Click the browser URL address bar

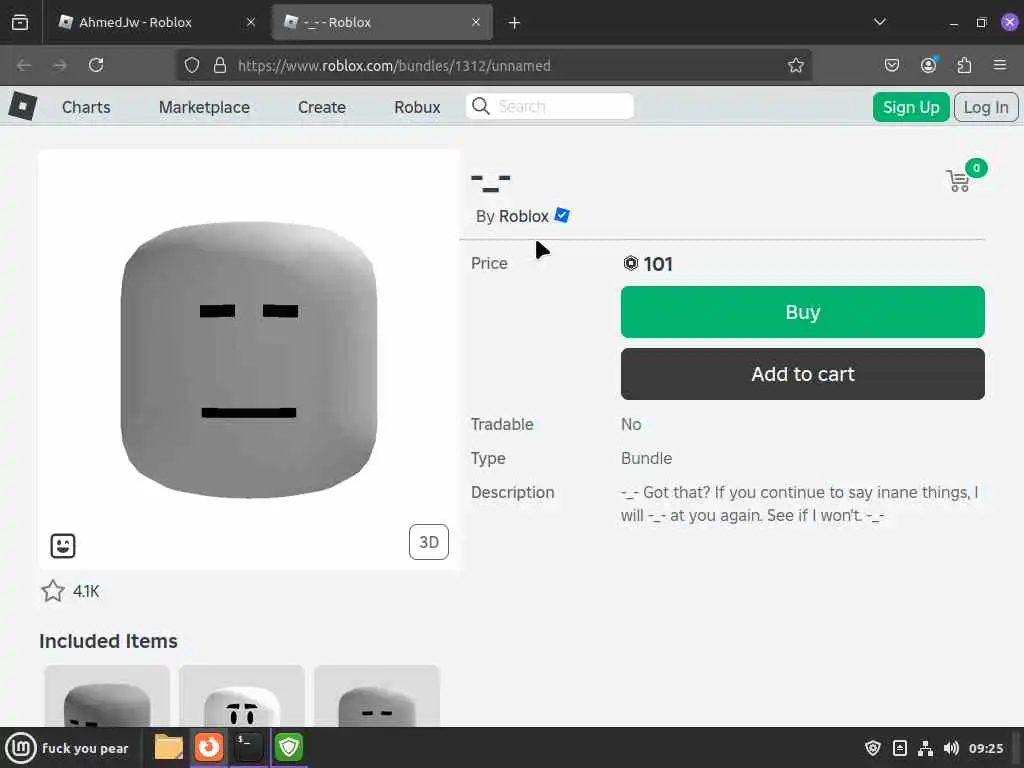pyautogui.click(x=494, y=65)
